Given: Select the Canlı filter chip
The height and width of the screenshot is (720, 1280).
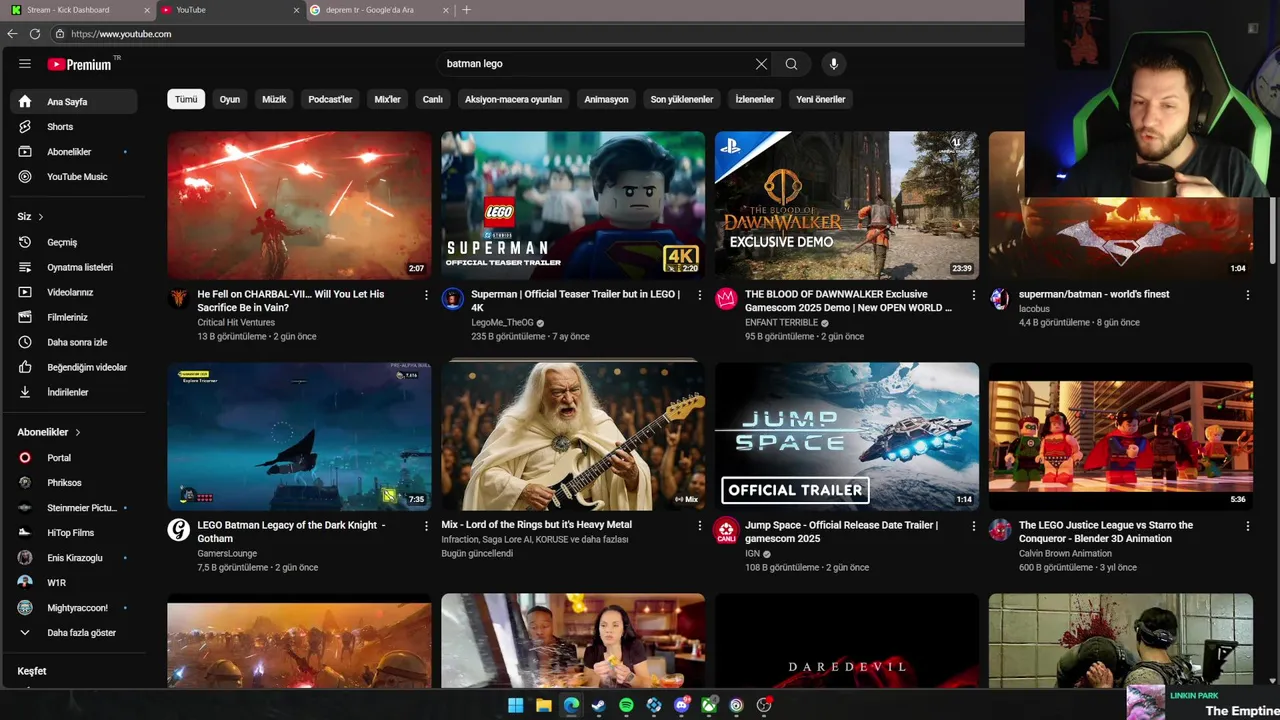Looking at the screenshot, I should (433, 99).
